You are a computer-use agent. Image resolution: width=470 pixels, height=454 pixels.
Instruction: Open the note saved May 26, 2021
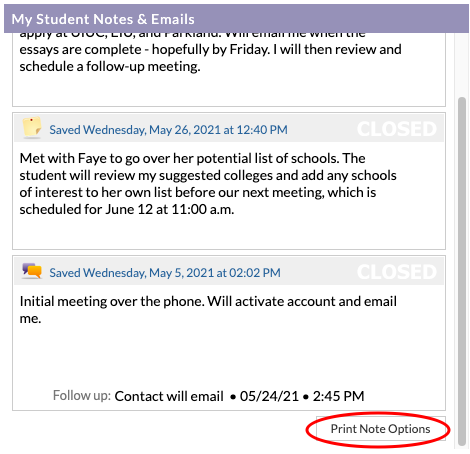coord(168,130)
